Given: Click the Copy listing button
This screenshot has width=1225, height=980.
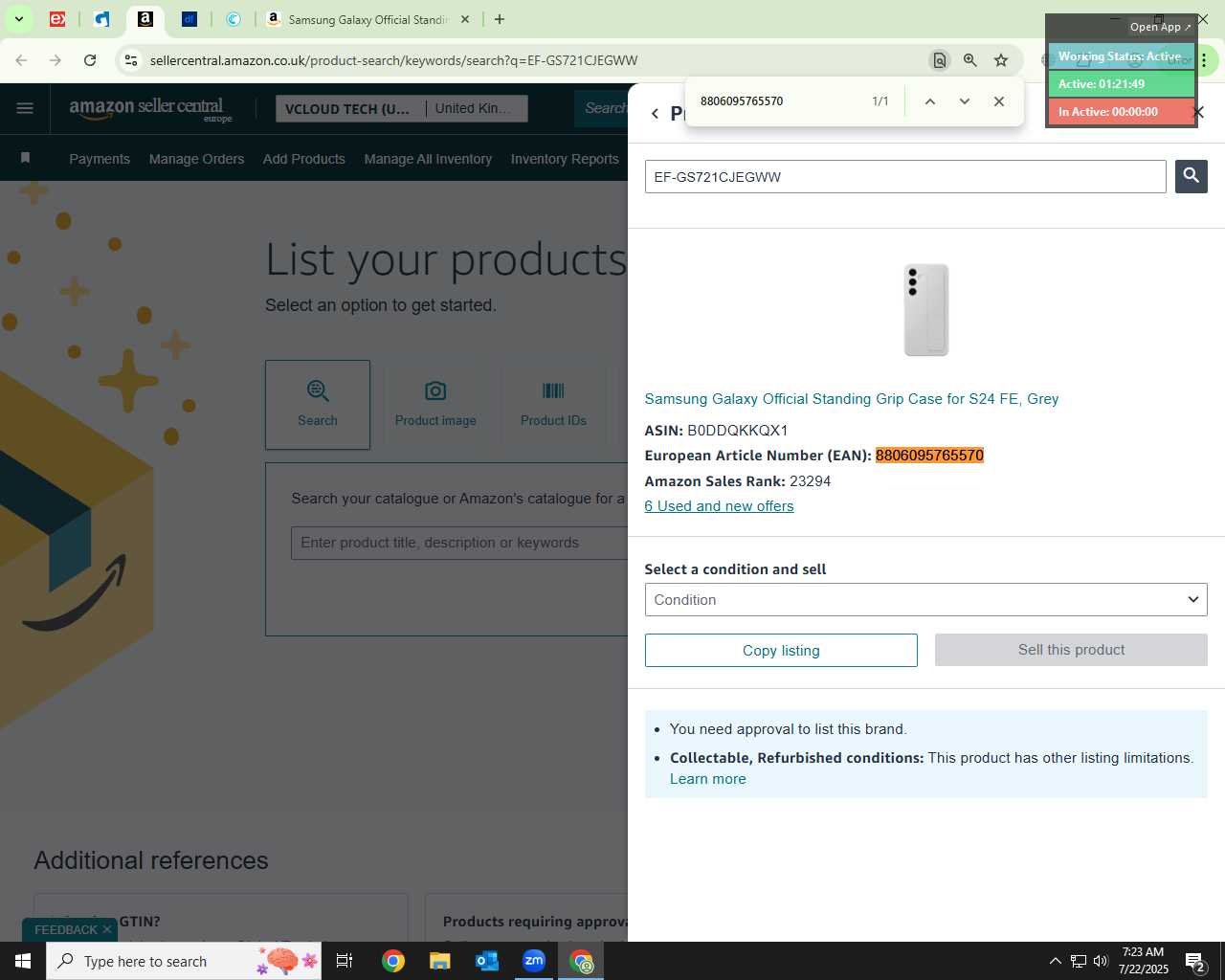Looking at the screenshot, I should (781, 651).
